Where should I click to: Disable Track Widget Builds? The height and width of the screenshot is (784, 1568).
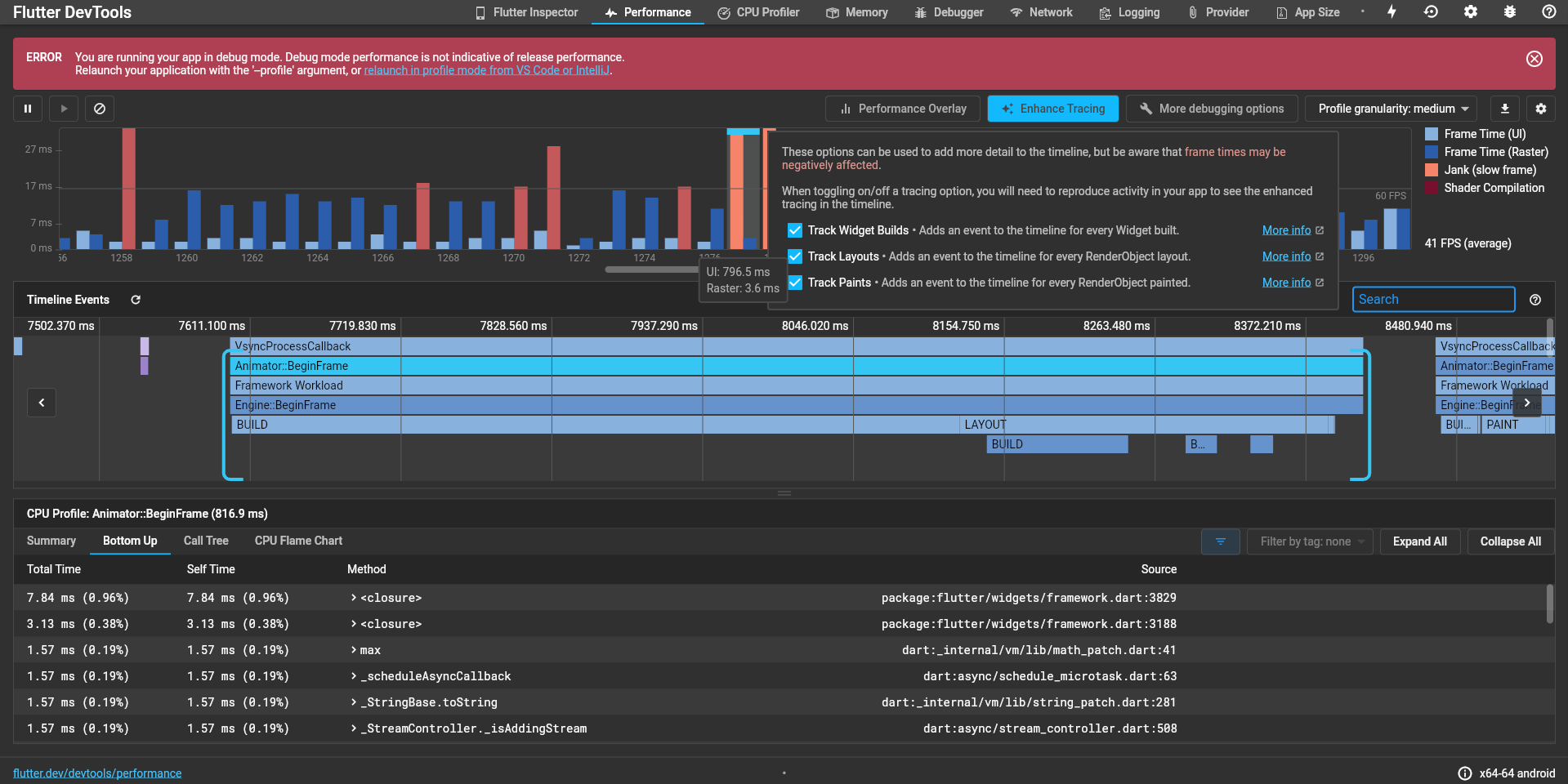(x=794, y=230)
